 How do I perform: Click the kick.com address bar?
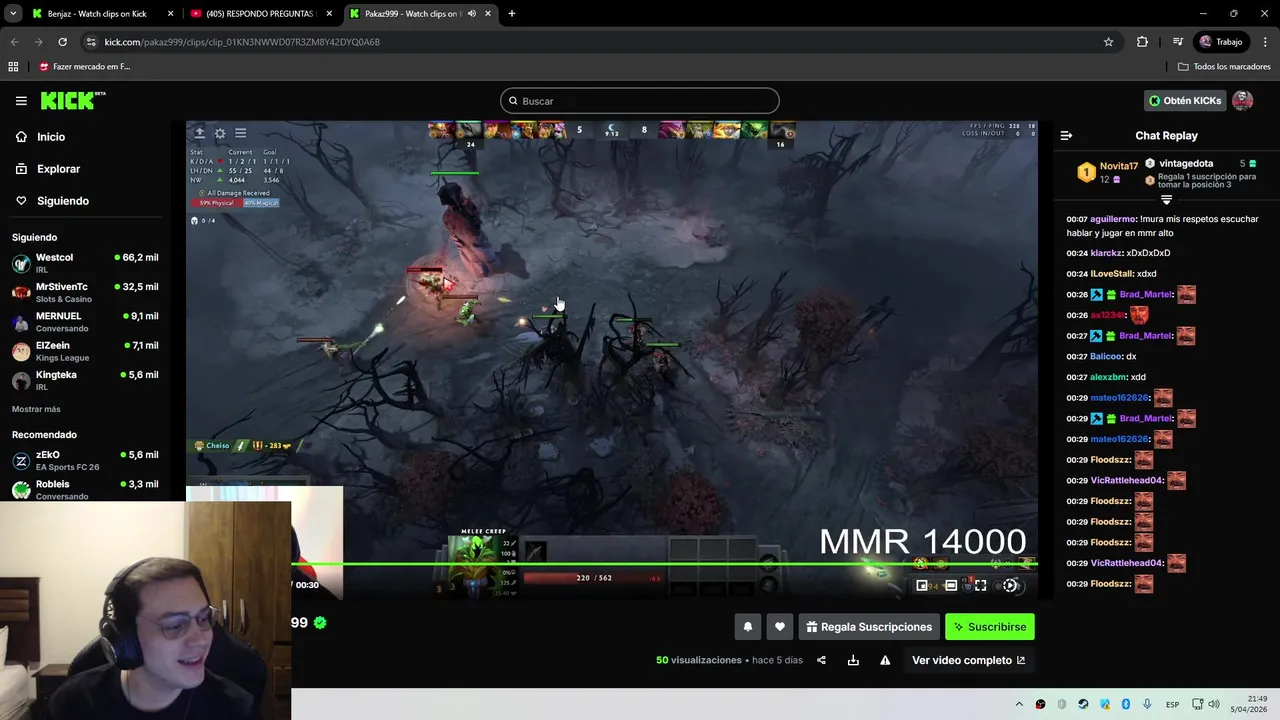600,42
